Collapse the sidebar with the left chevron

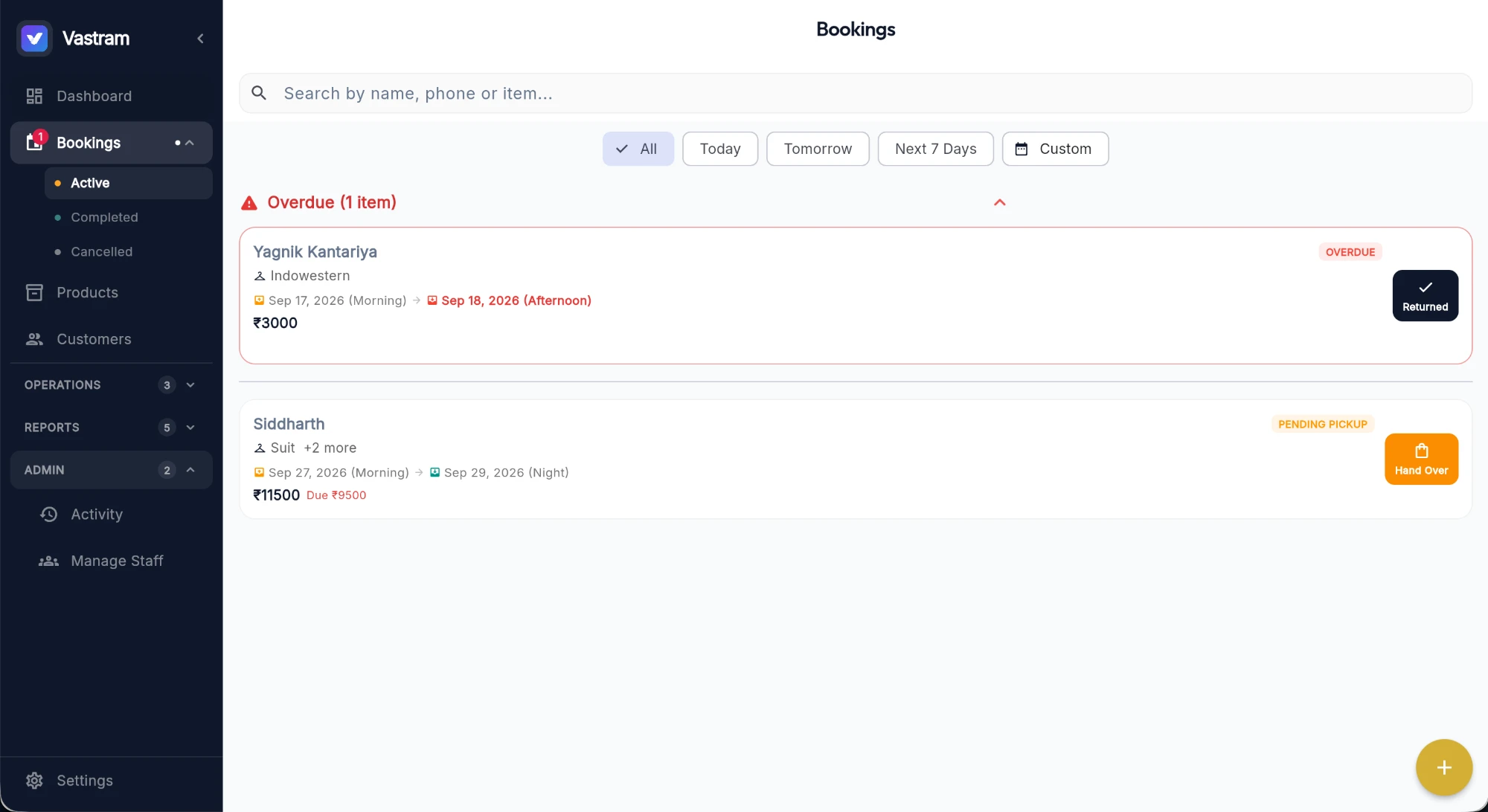200,39
